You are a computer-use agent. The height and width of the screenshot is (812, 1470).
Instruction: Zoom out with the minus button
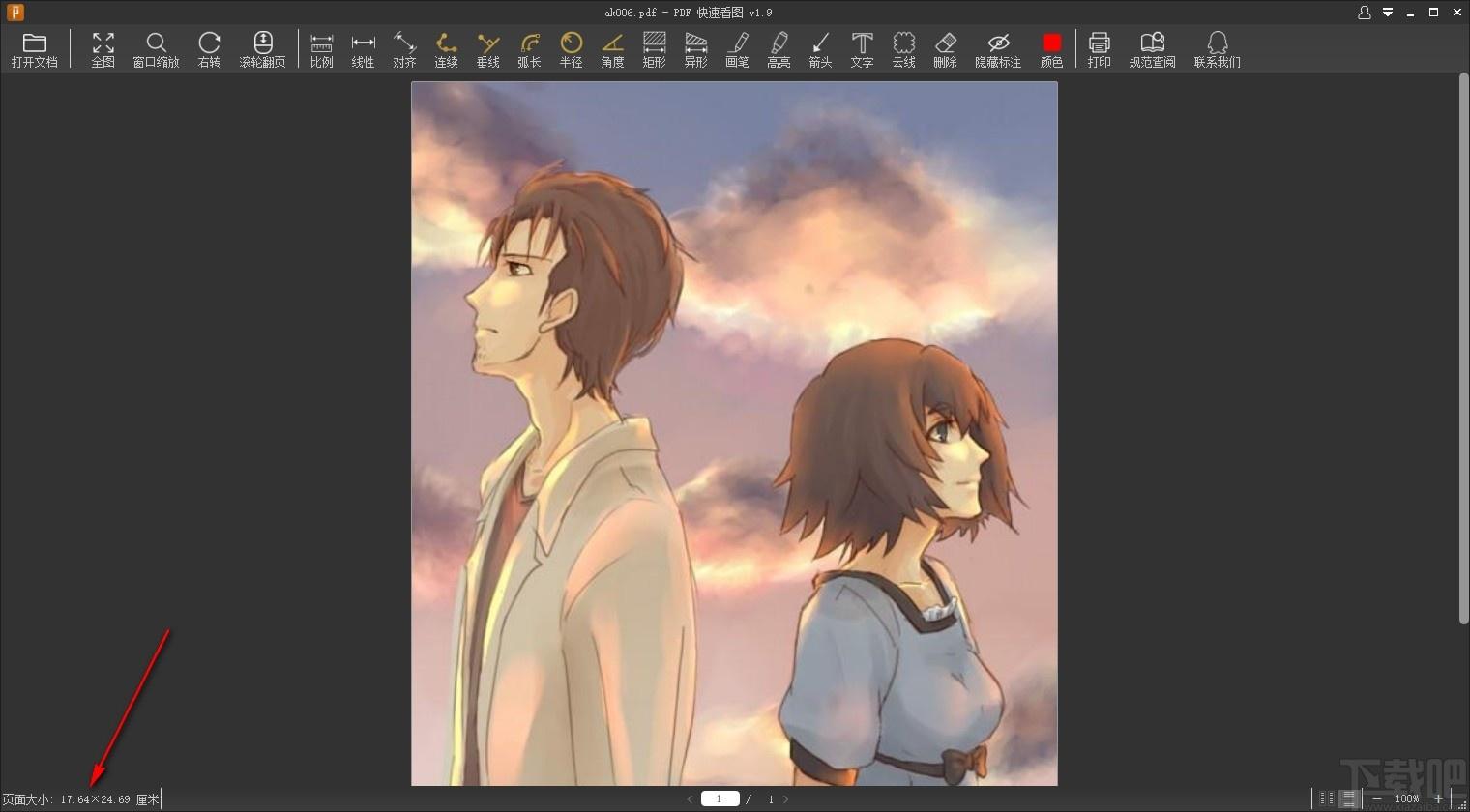pos(1376,798)
